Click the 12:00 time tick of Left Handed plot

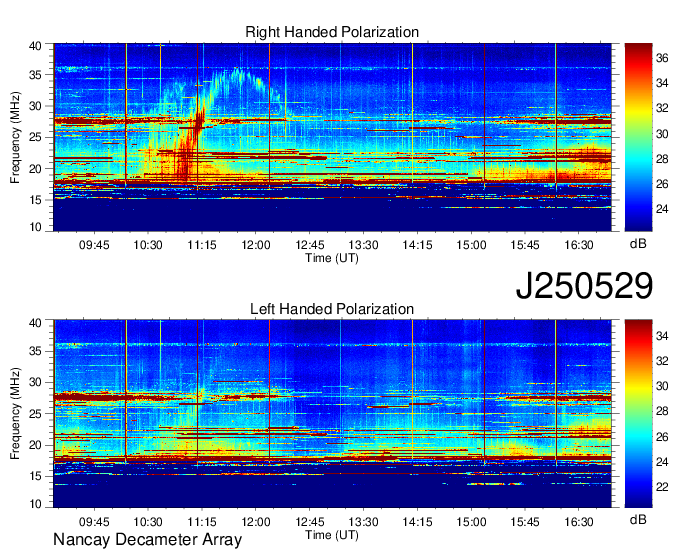(256, 522)
